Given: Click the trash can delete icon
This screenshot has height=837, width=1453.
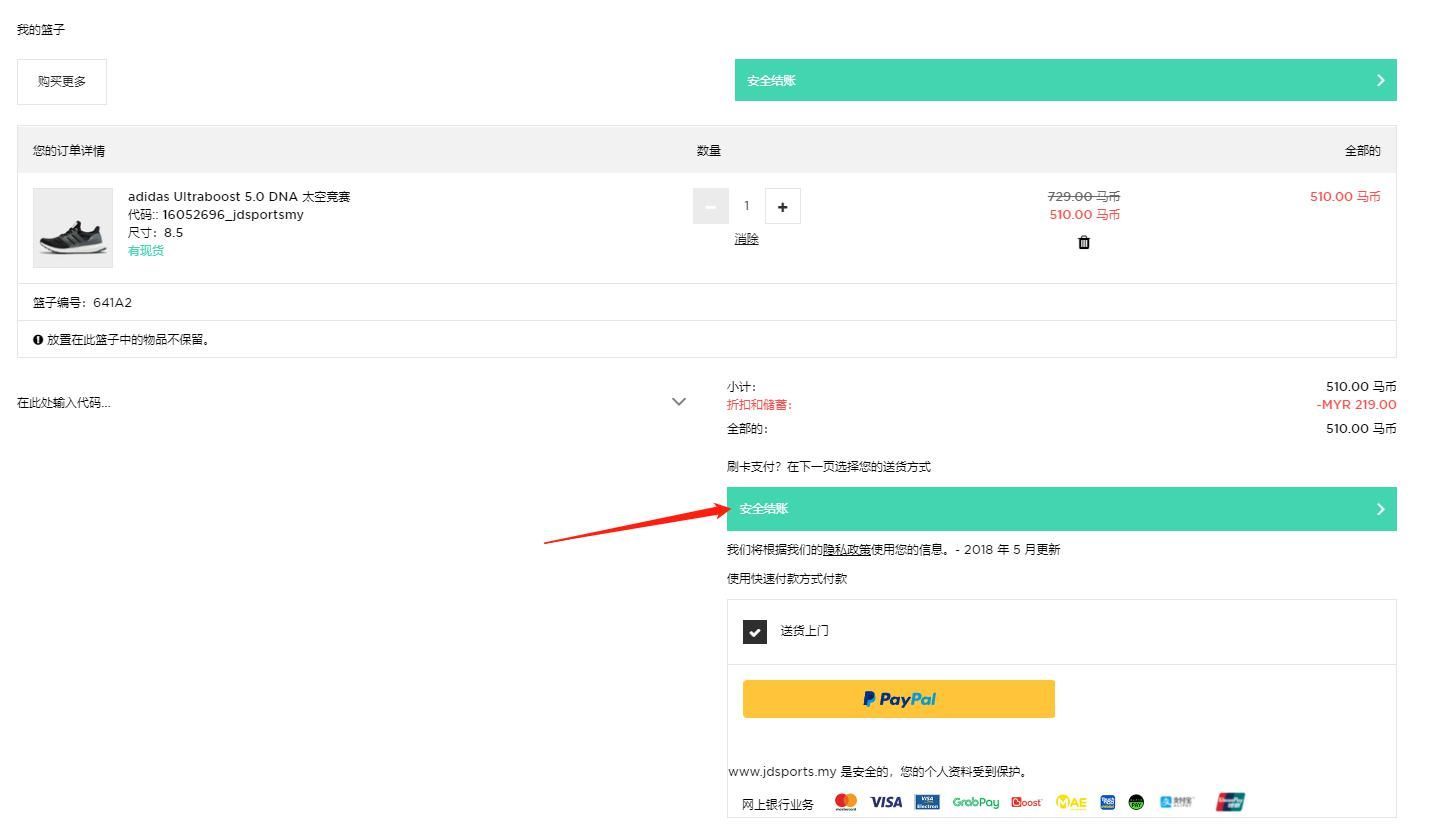Looking at the screenshot, I should click(x=1084, y=242).
